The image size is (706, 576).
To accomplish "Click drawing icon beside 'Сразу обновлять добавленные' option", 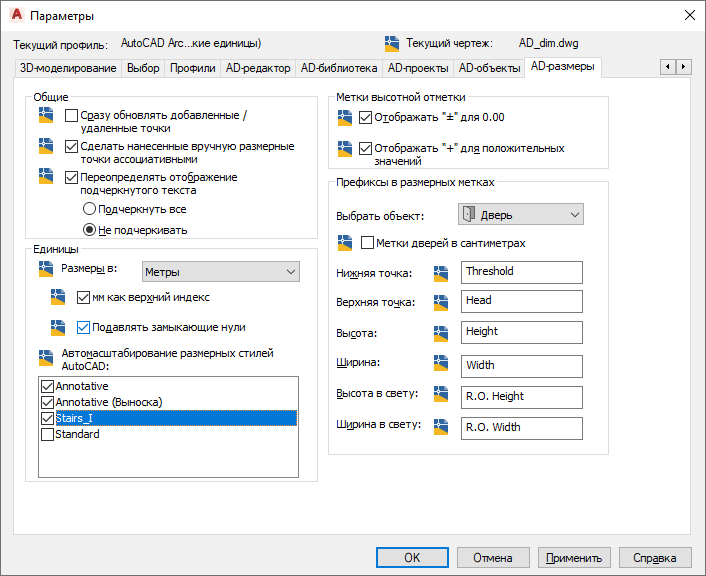I will (x=46, y=115).
